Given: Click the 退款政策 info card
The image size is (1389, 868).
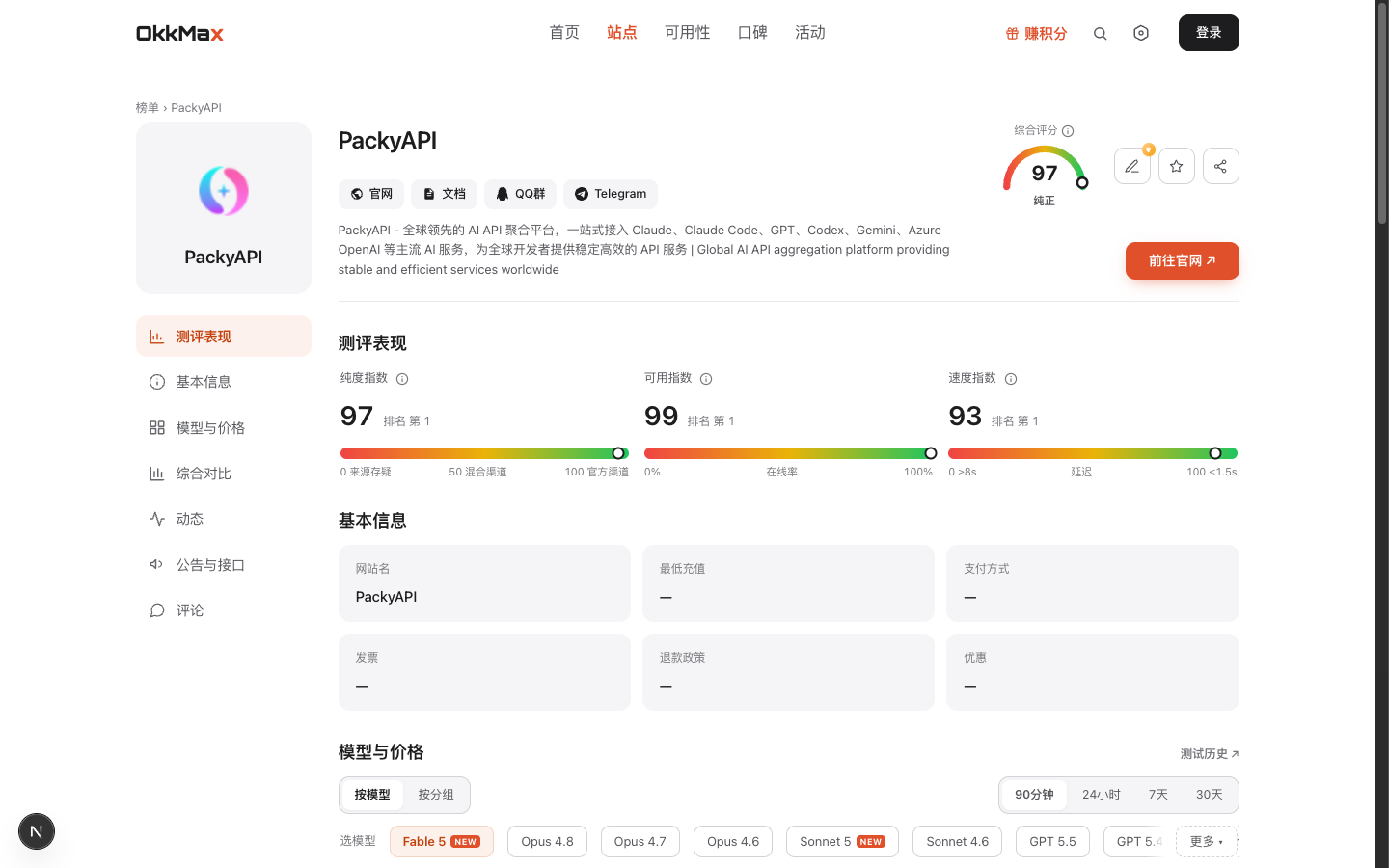Looking at the screenshot, I should (x=789, y=672).
